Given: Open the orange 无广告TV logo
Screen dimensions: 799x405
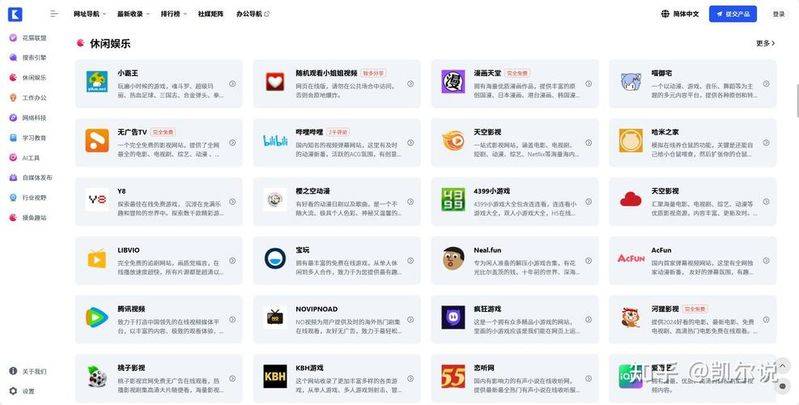Looking at the screenshot, I should click(x=97, y=141).
